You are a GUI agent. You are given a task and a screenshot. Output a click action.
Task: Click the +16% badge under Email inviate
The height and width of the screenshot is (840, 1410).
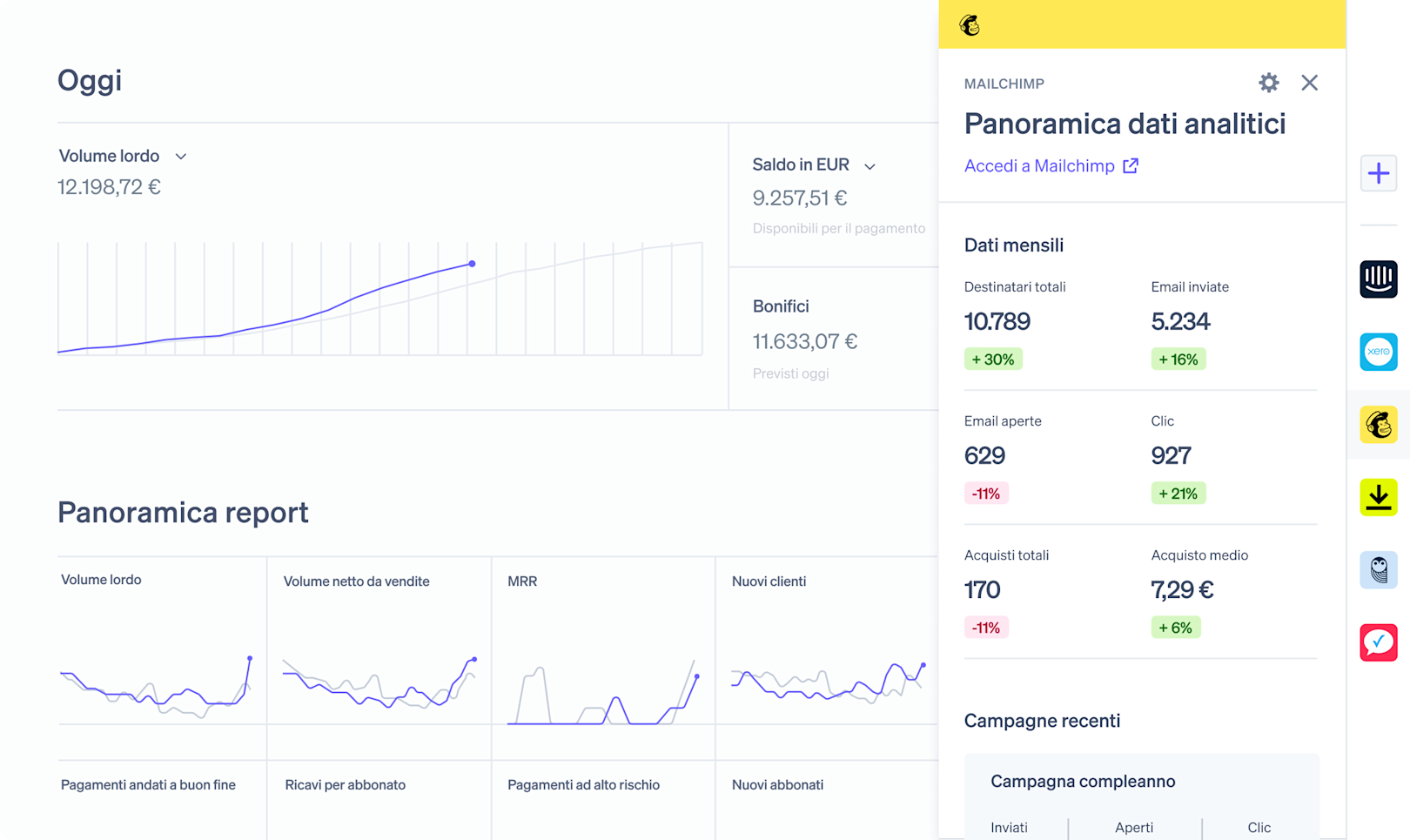coord(1178,360)
